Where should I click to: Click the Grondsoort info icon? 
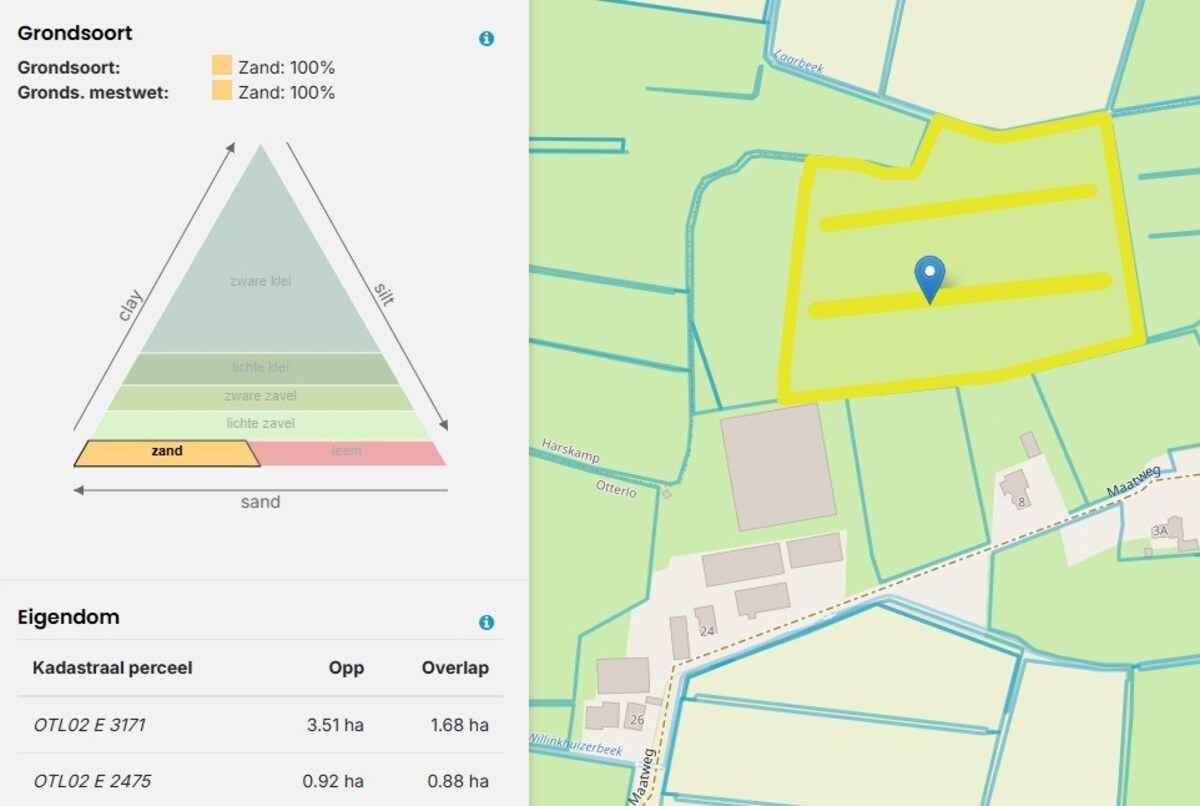click(486, 39)
